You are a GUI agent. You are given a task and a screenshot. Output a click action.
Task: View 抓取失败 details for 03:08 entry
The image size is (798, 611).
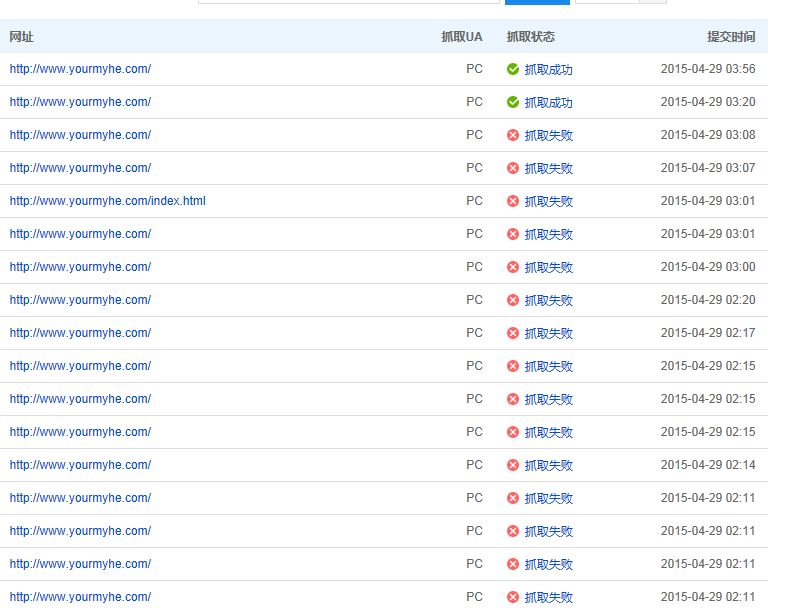[548, 136]
